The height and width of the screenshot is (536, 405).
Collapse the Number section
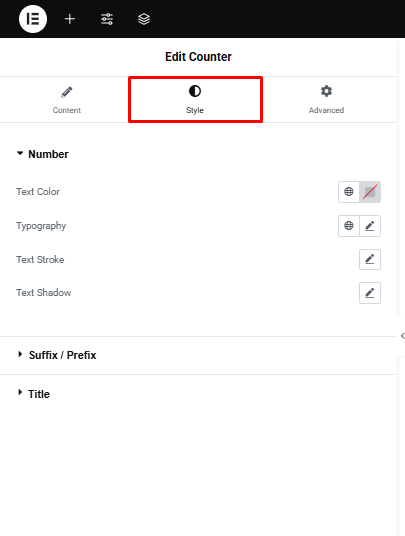point(42,154)
